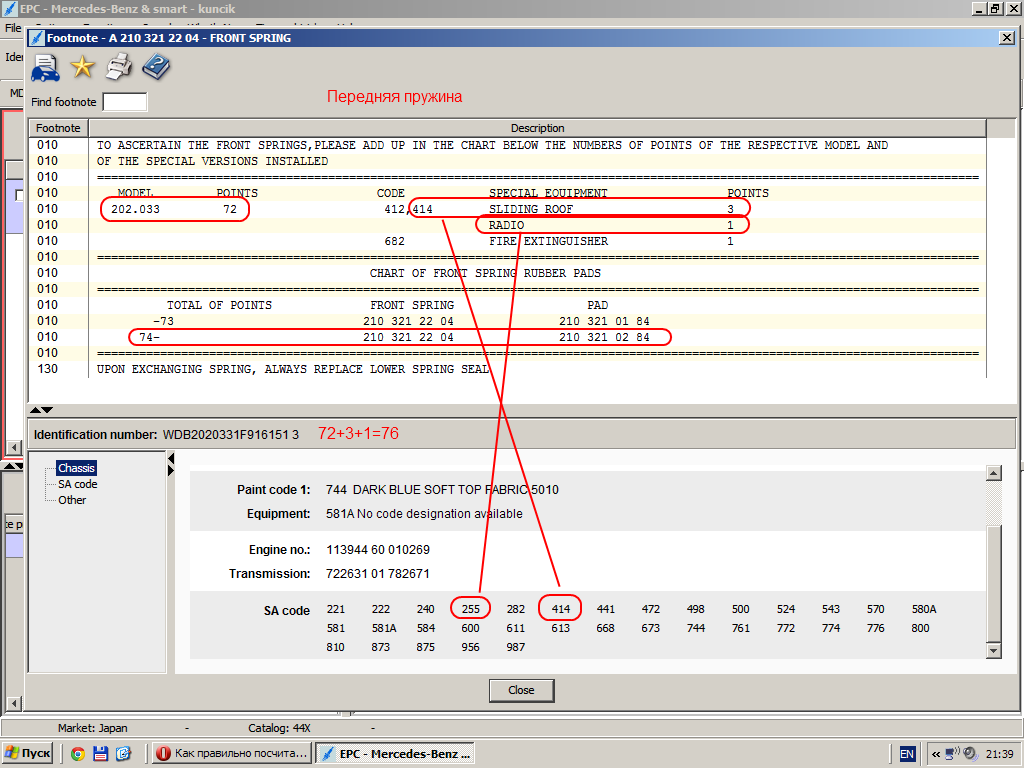The image size is (1024, 768).
Task: Open the vehicle data card icon
Action: pyautogui.click(x=46, y=67)
